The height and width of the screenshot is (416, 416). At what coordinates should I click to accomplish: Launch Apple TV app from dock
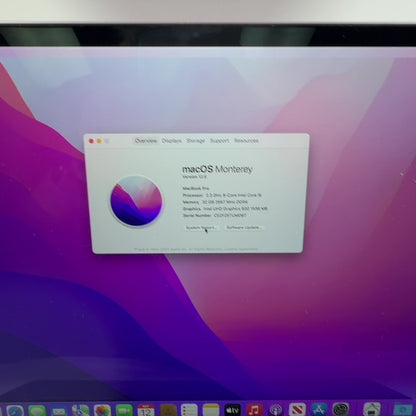(x=232, y=410)
